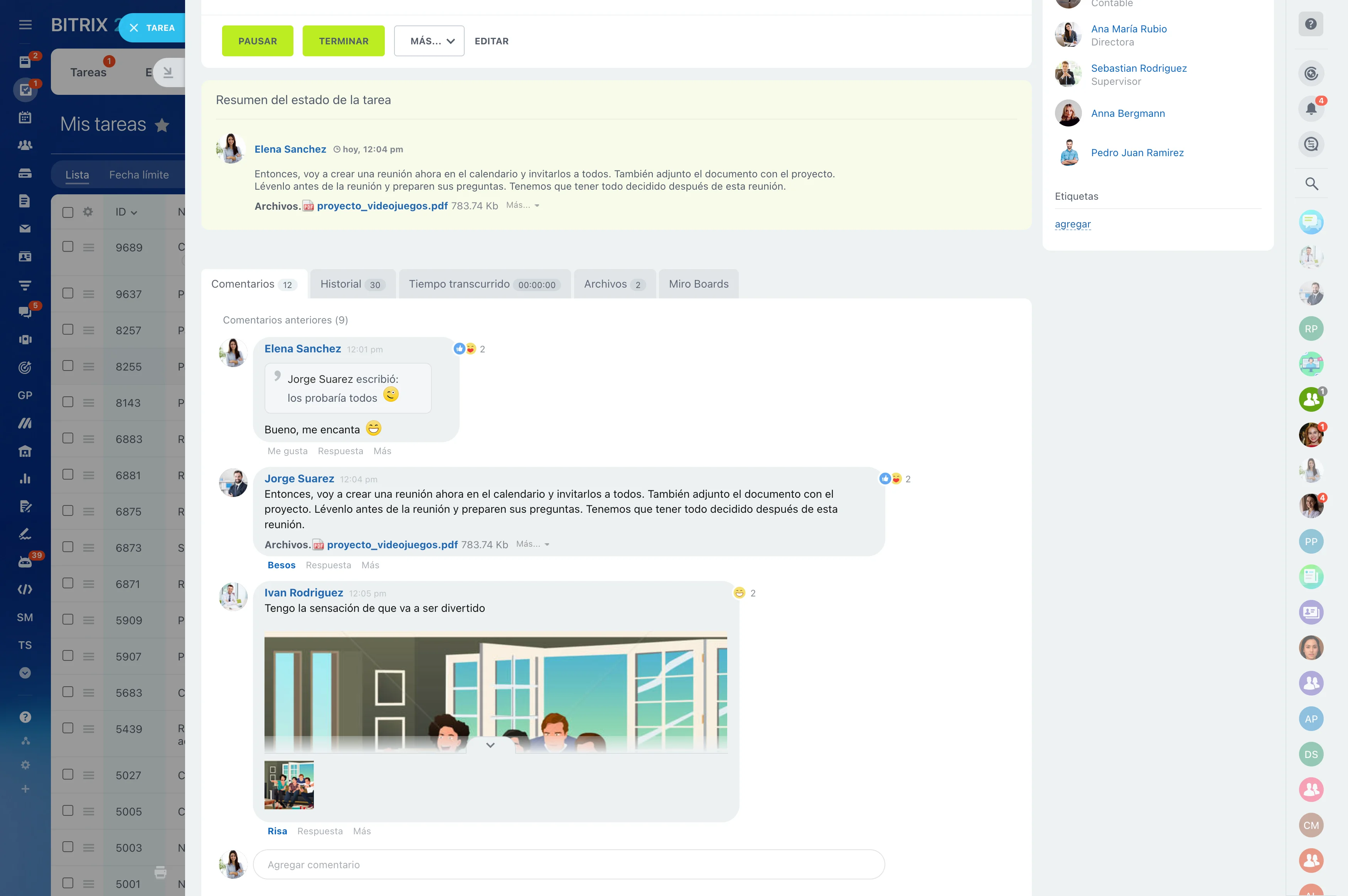Click the search magnifier in right sidebar
The image size is (1348, 896).
tap(1311, 184)
